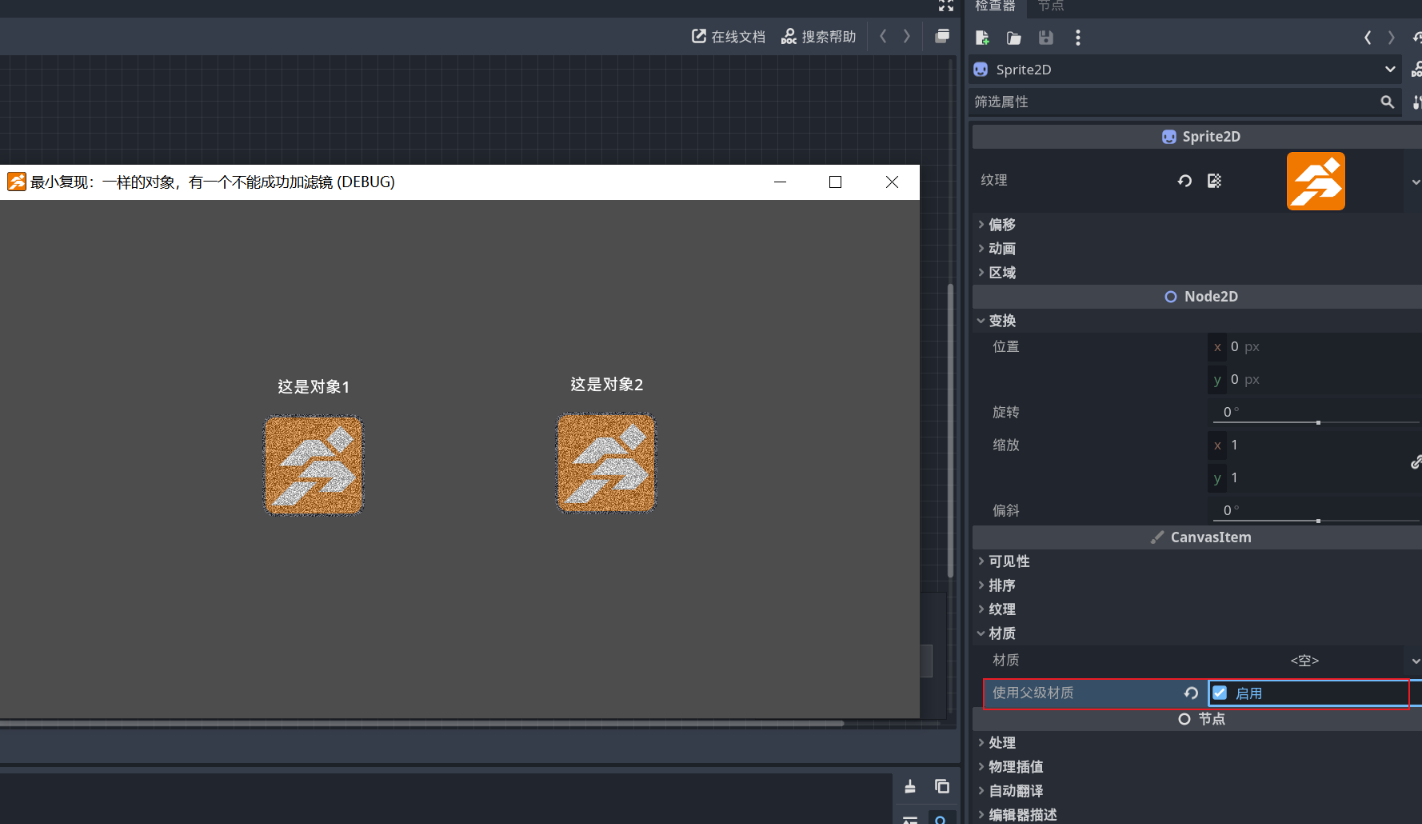The width and height of the screenshot is (1422, 824).
Task: Toggle scale ratio lock chain icon
Action: (1416, 462)
